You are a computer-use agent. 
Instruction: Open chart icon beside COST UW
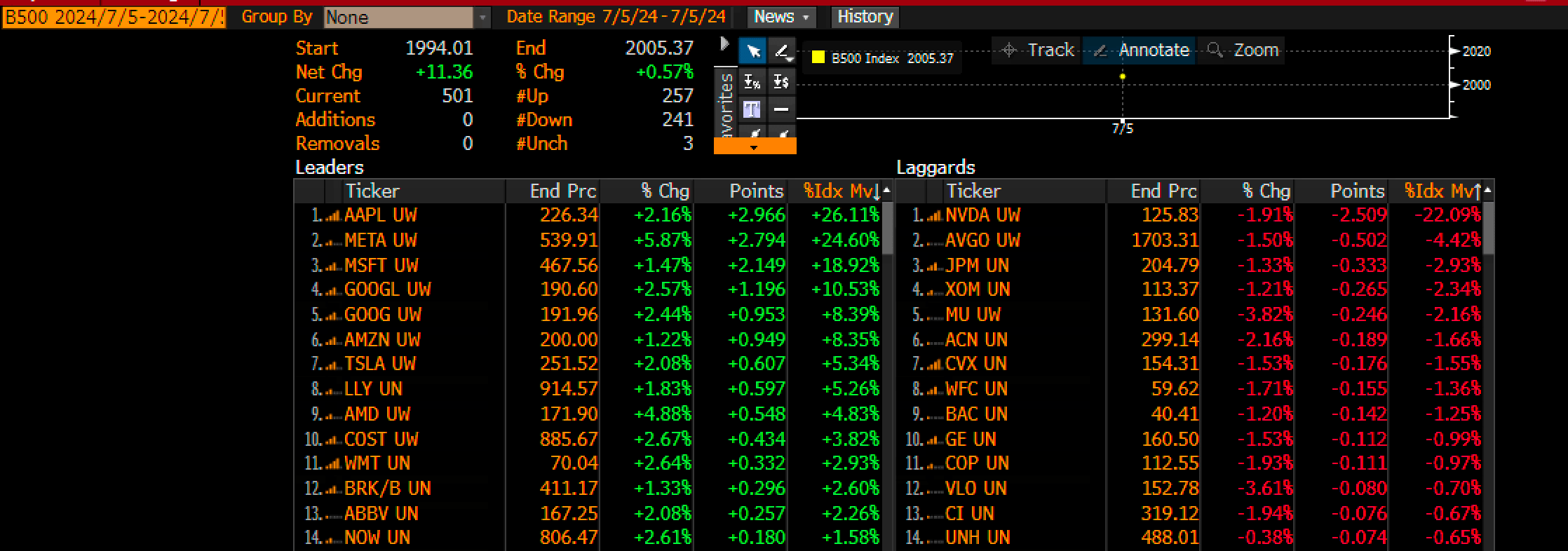pos(333,440)
